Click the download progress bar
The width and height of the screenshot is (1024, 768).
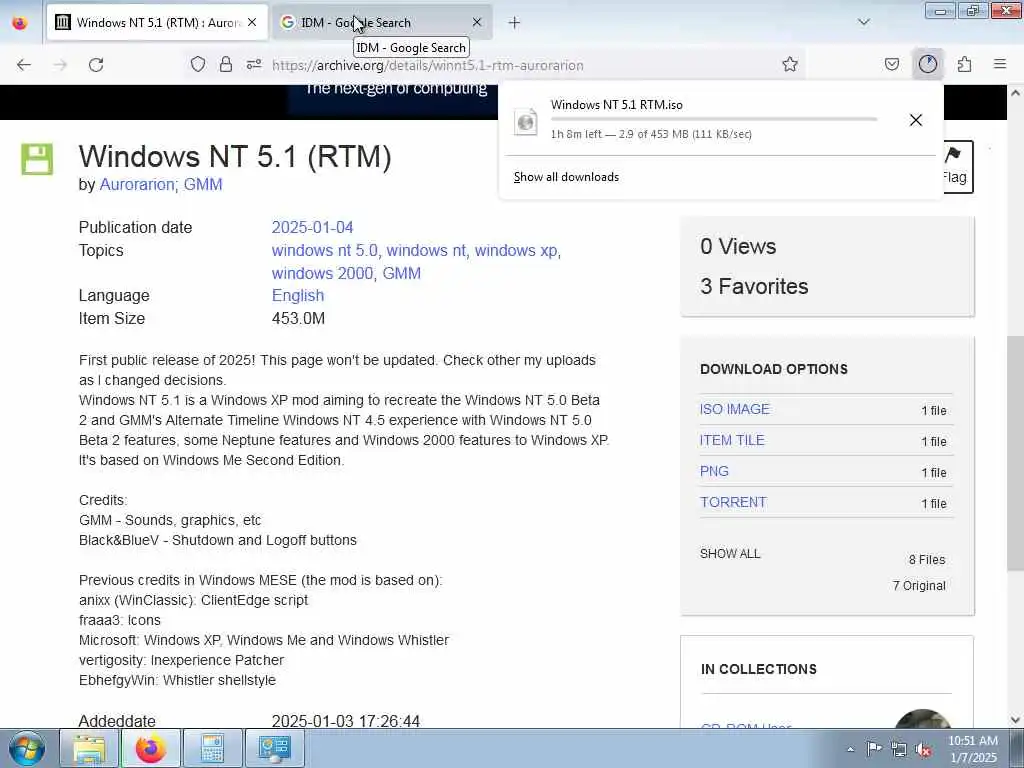tap(714, 119)
